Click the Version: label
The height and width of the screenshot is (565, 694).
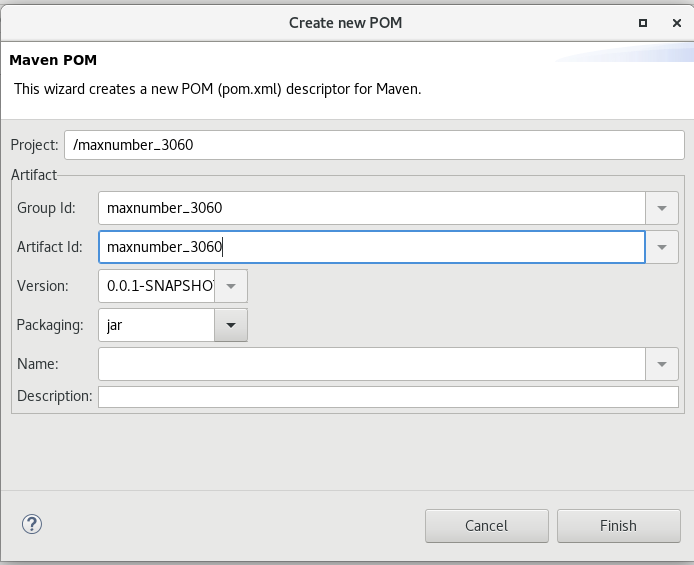42,286
